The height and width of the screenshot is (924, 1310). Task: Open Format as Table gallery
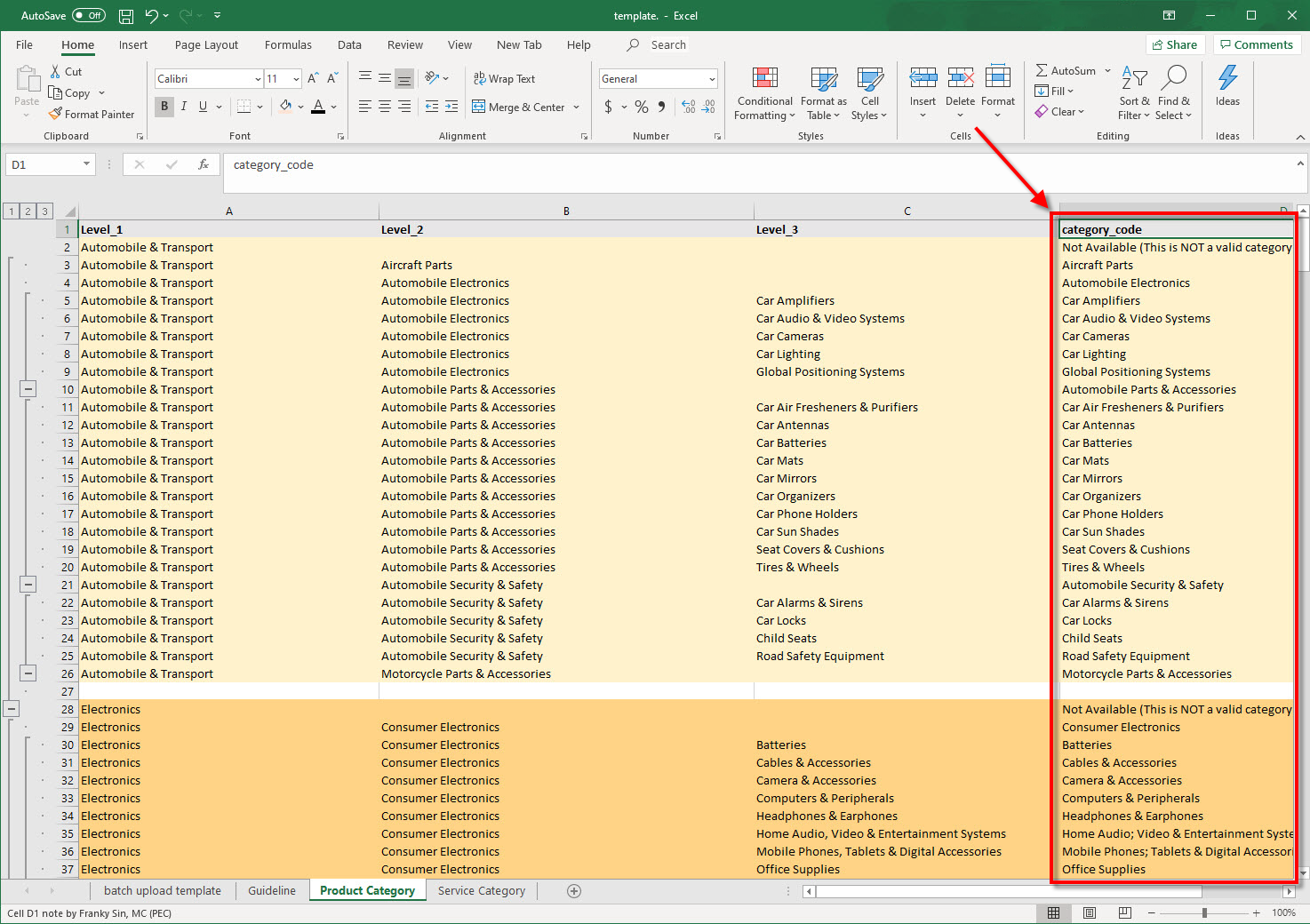click(823, 78)
